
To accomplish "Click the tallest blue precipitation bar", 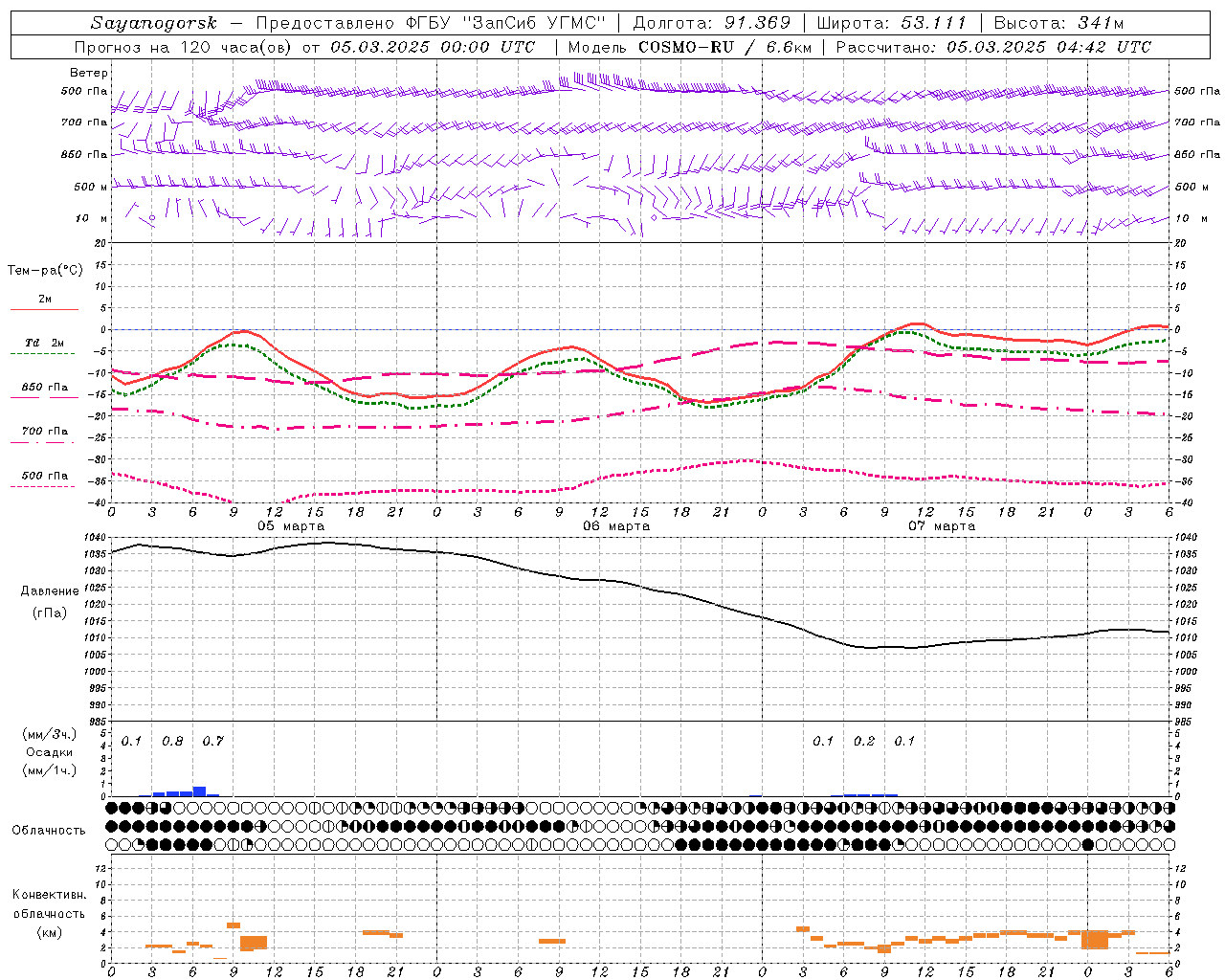I will [199, 791].
